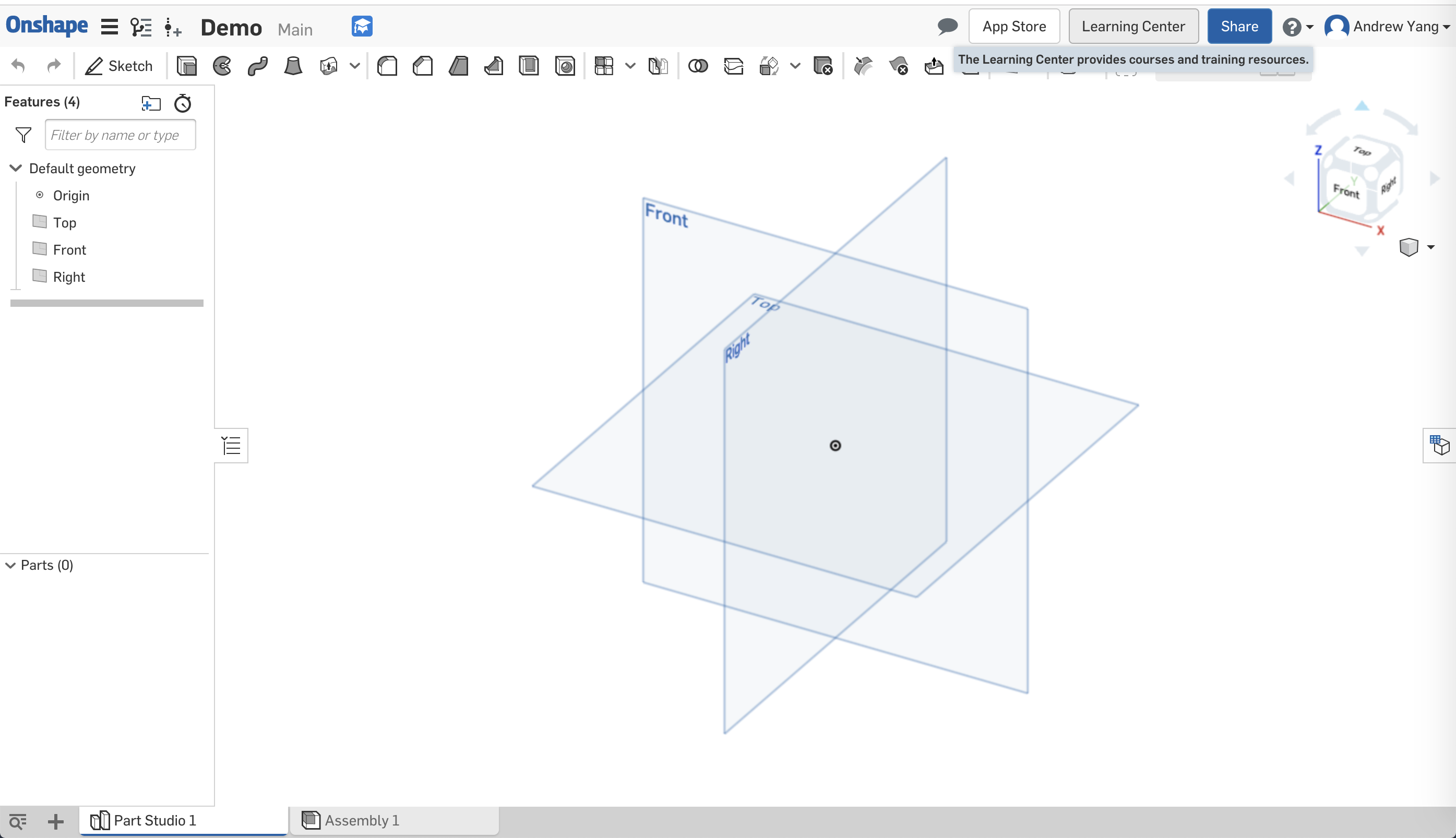Select the Mirror tool icon
Viewport: 1456px width, 838px height.
pos(656,66)
